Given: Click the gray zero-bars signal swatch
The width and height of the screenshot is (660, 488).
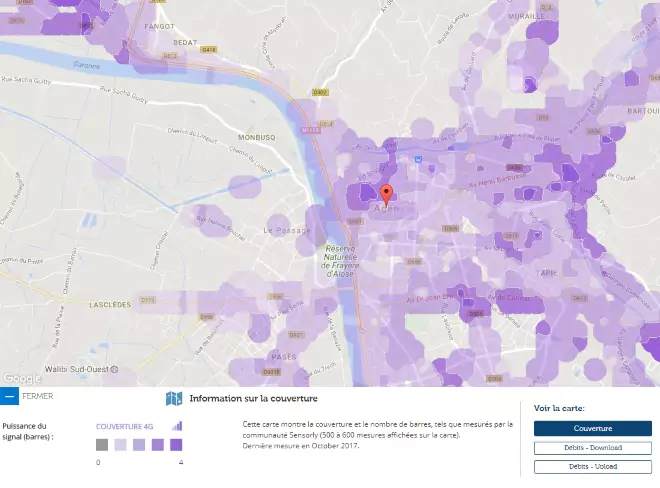Looking at the screenshot, I should pyautogui.click(x=102, y=445).
